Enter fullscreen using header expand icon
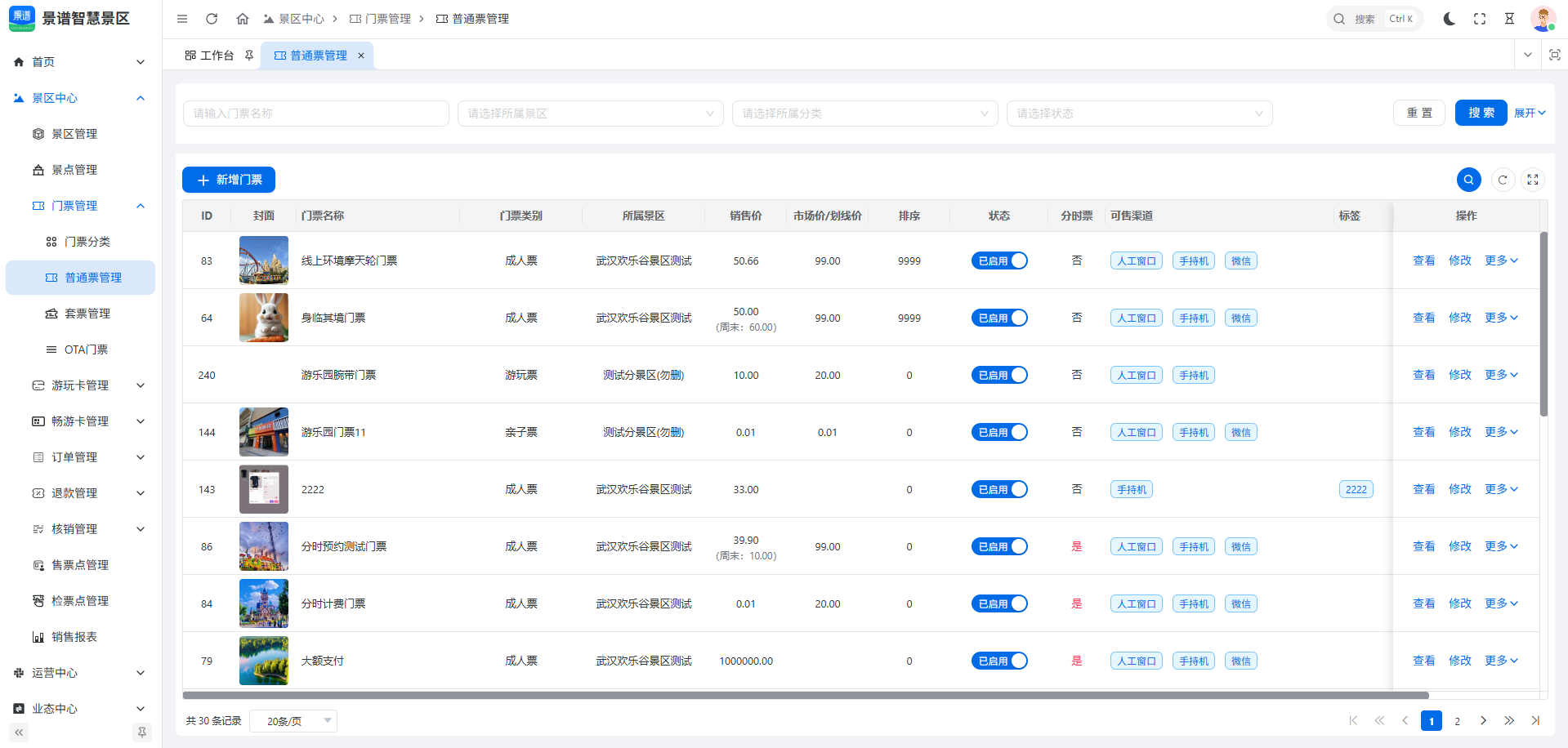 tap(1480, 19)
